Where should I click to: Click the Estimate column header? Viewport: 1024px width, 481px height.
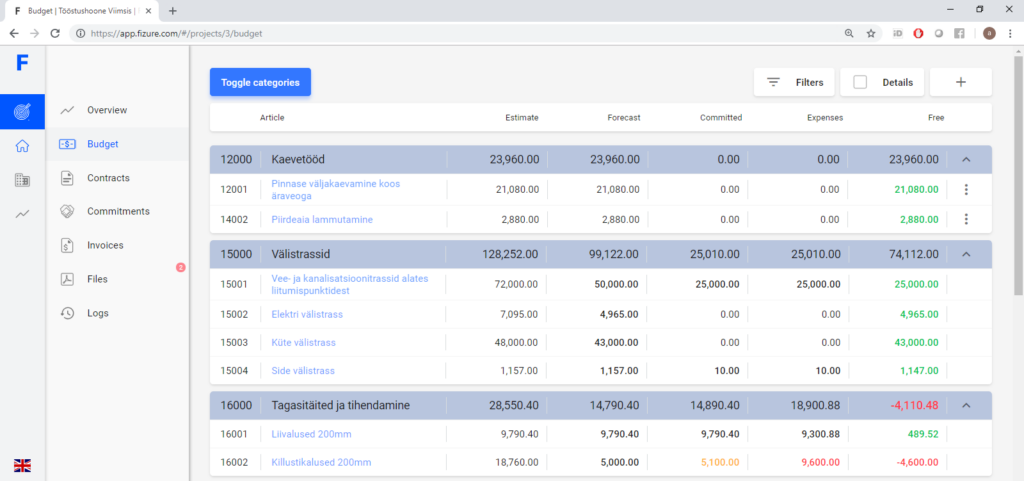click(x=522, y=118)
